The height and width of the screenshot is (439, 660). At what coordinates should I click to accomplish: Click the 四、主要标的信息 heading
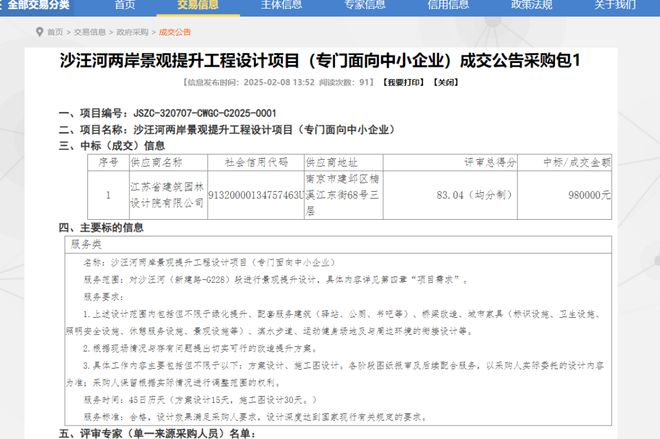coord(101,228)
